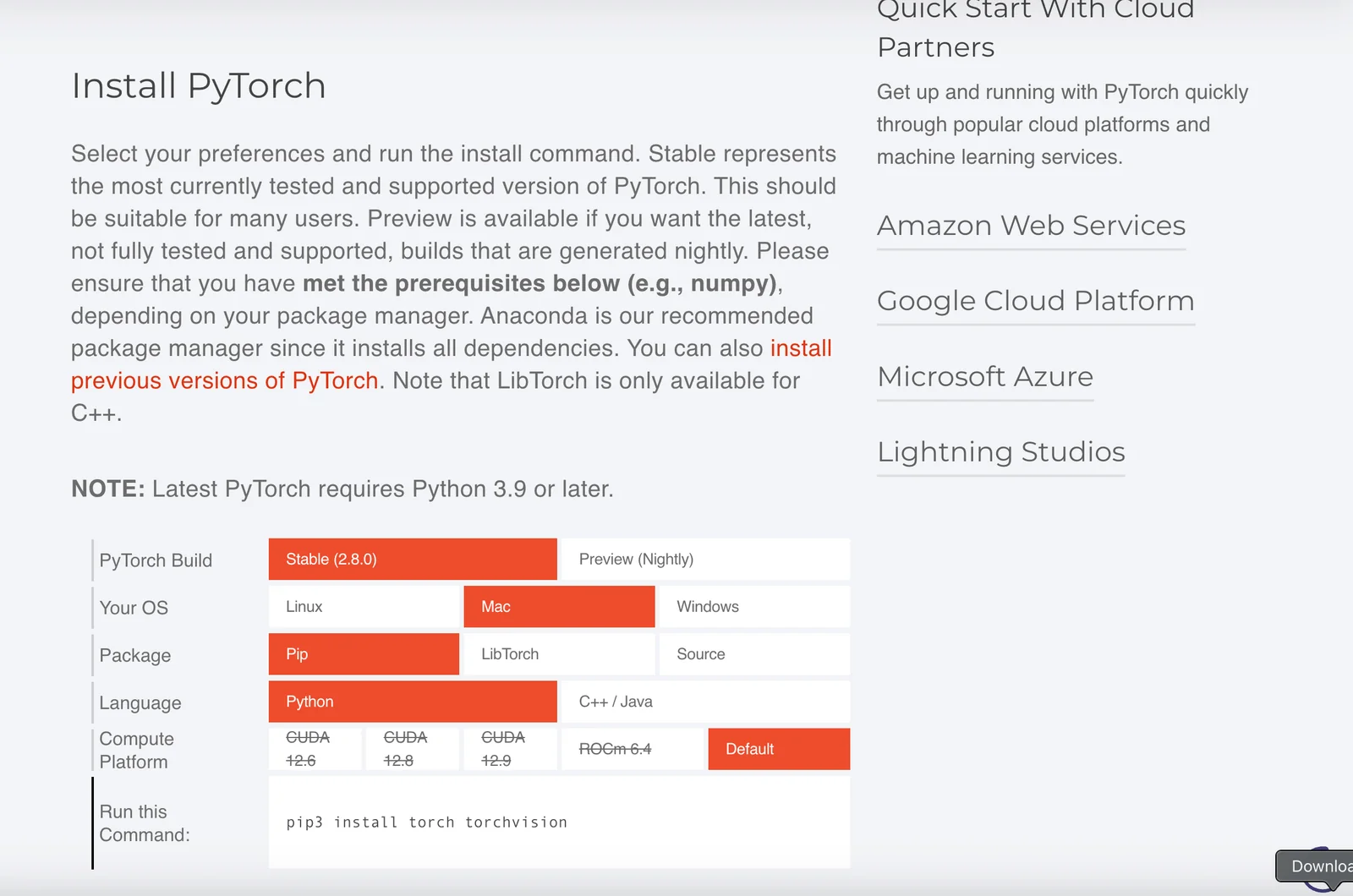Select the Default compute platform

(779, 749)
